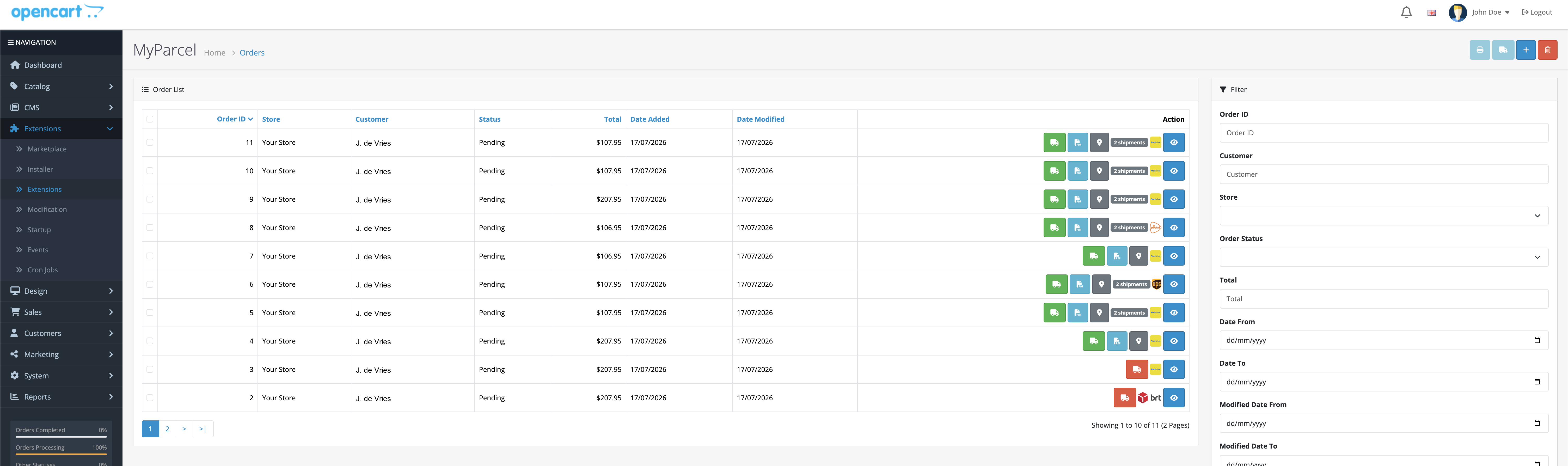The height and width of the screenshot is (466, 1568).
Task: Check the checkbox for order 9
Action: click(x=150, y=199)
